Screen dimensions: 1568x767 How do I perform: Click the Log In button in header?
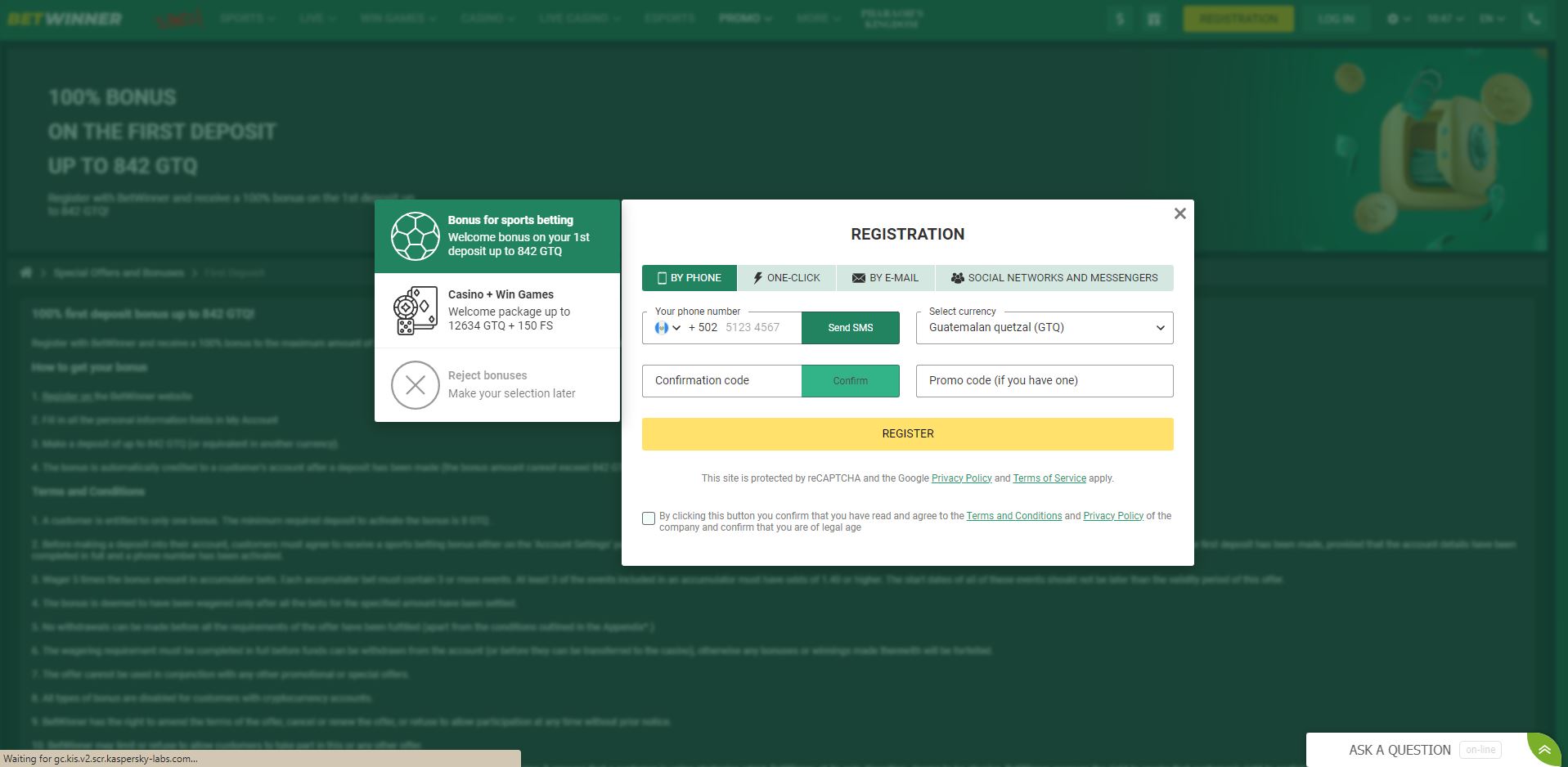[x=1337, y=19]
